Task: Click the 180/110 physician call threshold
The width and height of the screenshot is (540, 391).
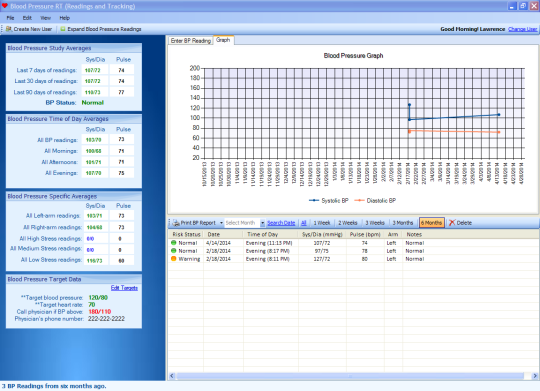Action: point(100,311)
